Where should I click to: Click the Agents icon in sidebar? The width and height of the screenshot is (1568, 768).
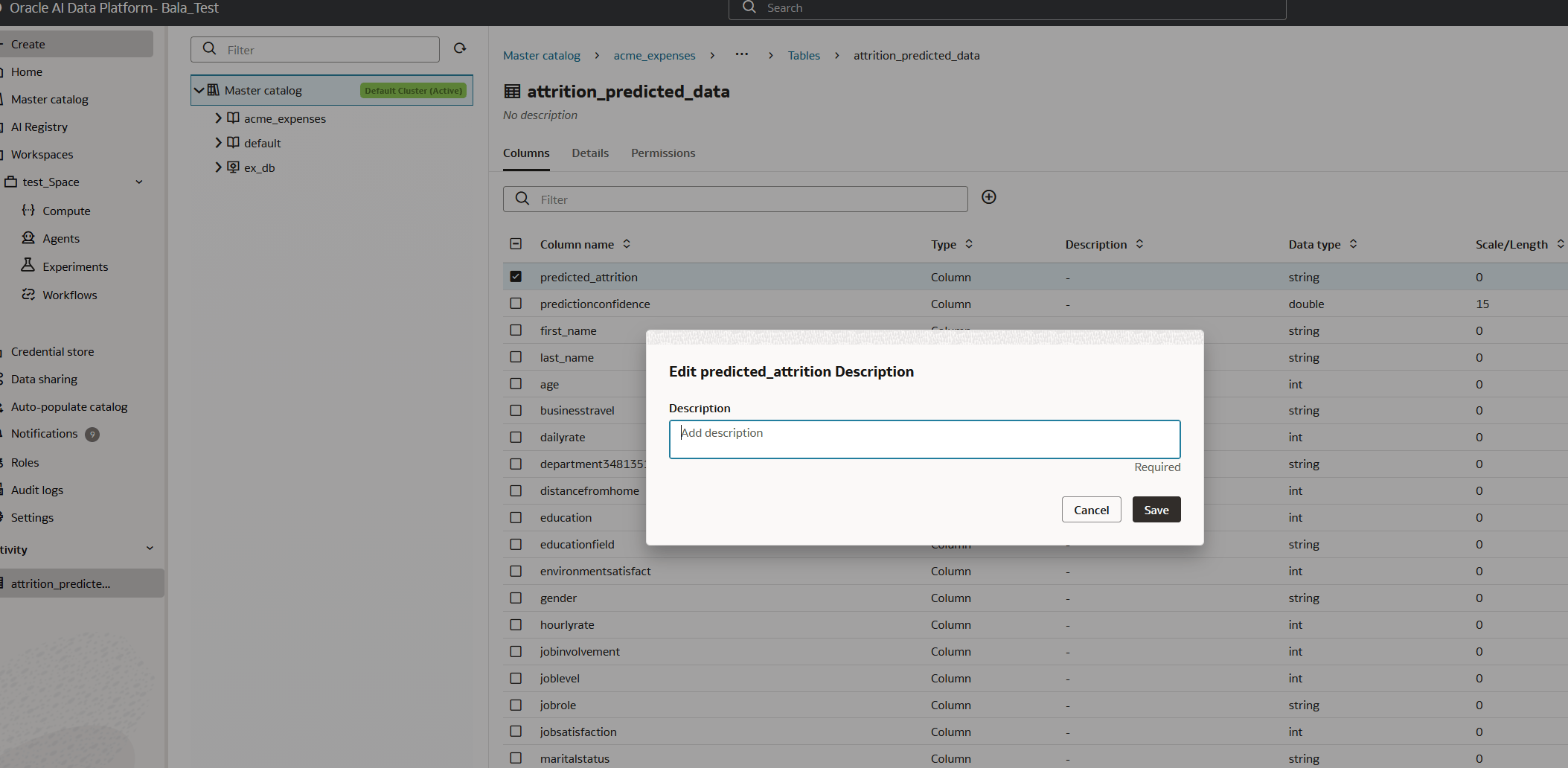point(28,238)
